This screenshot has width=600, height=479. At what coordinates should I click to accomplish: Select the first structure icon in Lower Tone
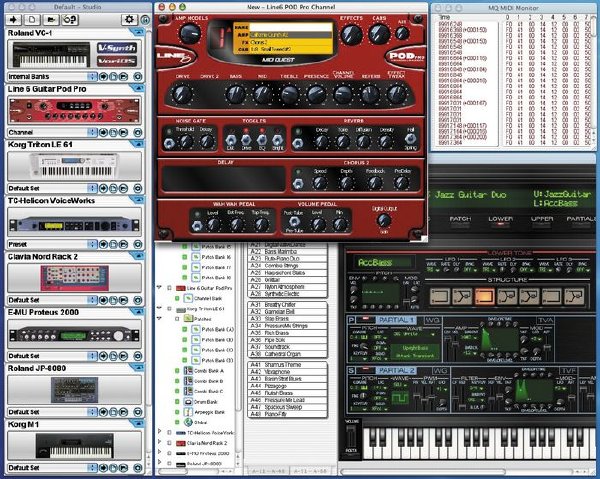coord(440,296)
